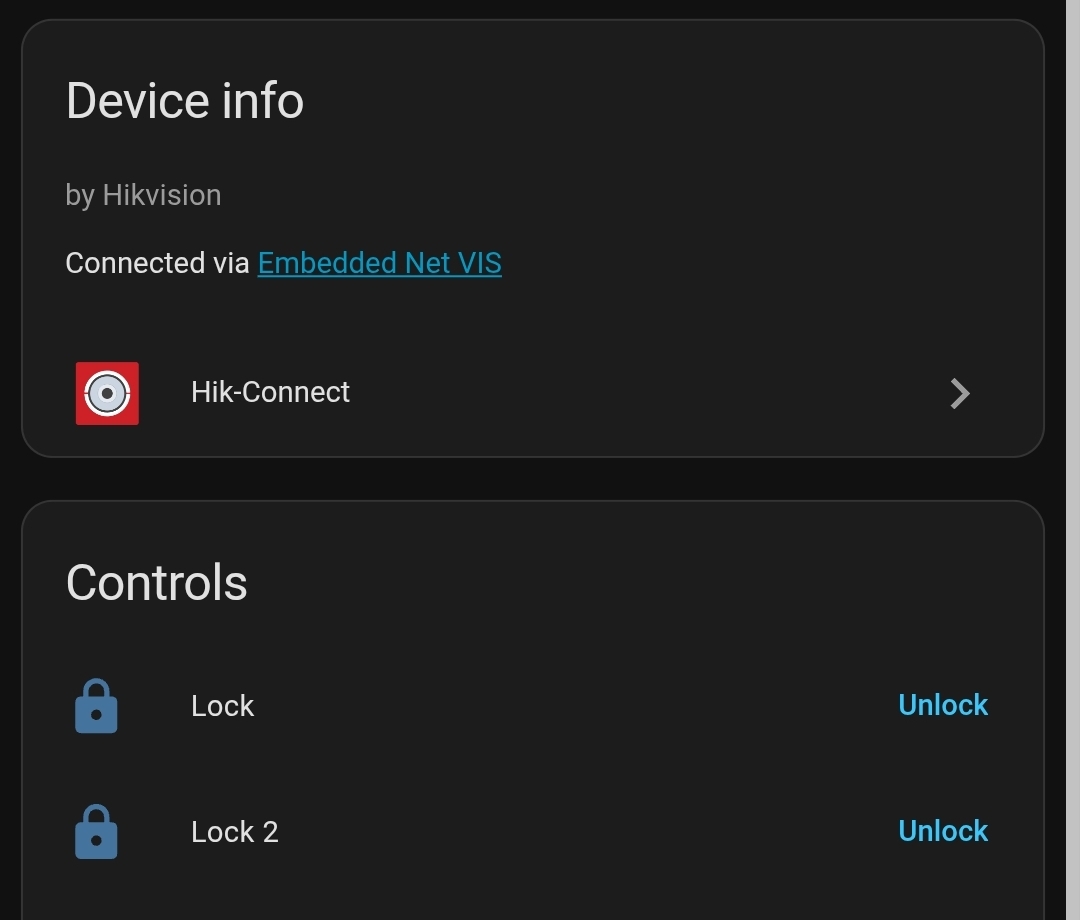
Task: Click the Controls section heading
Action: [157, 583]
